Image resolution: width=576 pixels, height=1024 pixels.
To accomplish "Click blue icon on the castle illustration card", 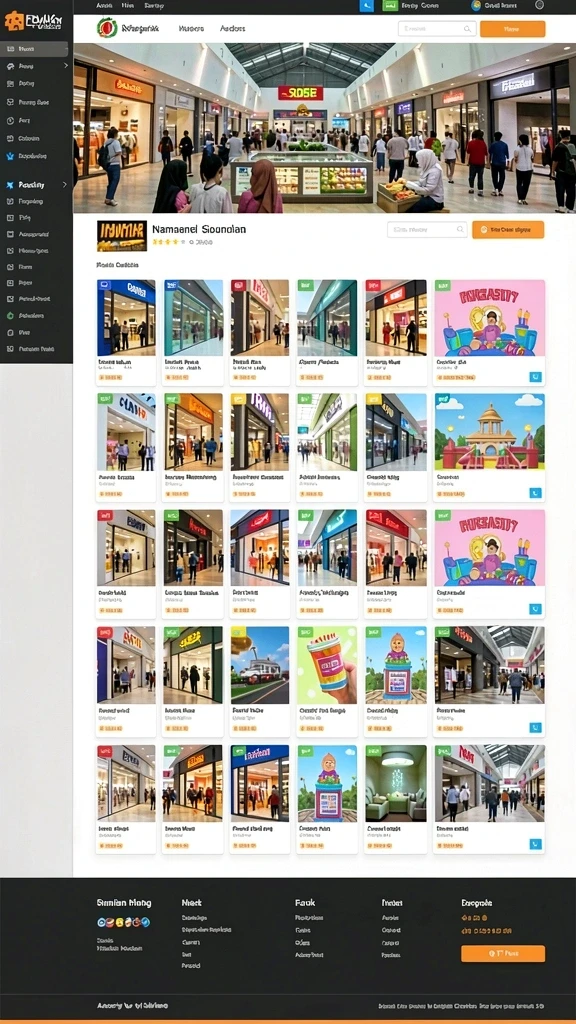I will pyautogui.click(x=536, y=493).
